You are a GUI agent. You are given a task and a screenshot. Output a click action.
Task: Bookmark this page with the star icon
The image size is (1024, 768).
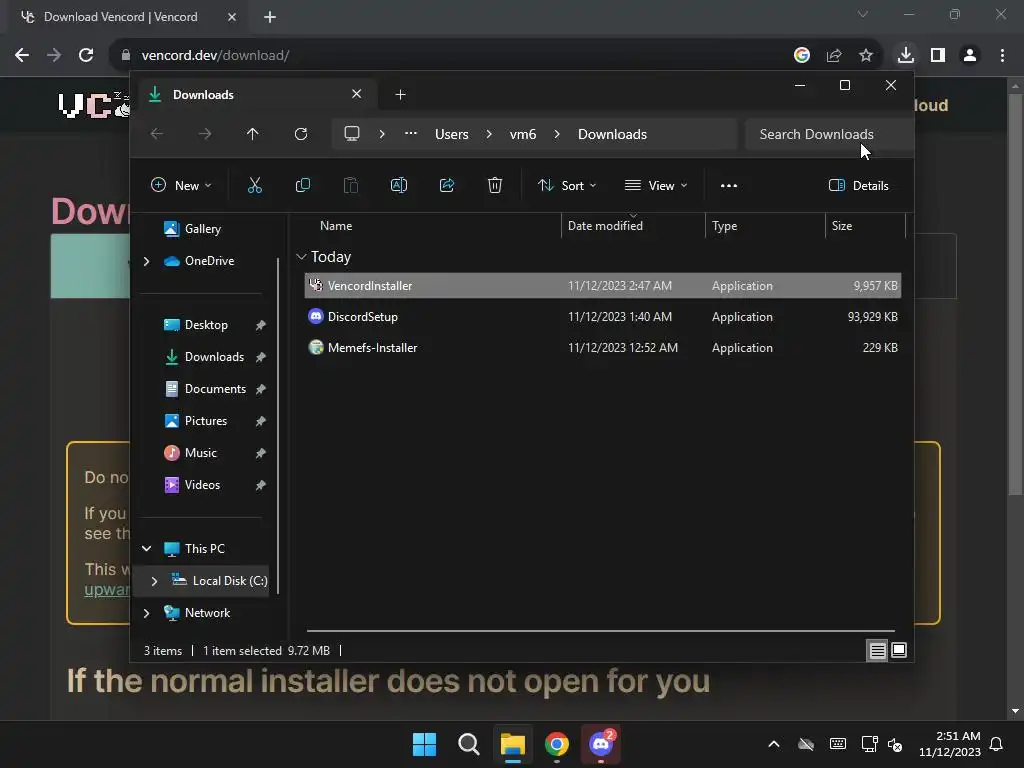866,55
